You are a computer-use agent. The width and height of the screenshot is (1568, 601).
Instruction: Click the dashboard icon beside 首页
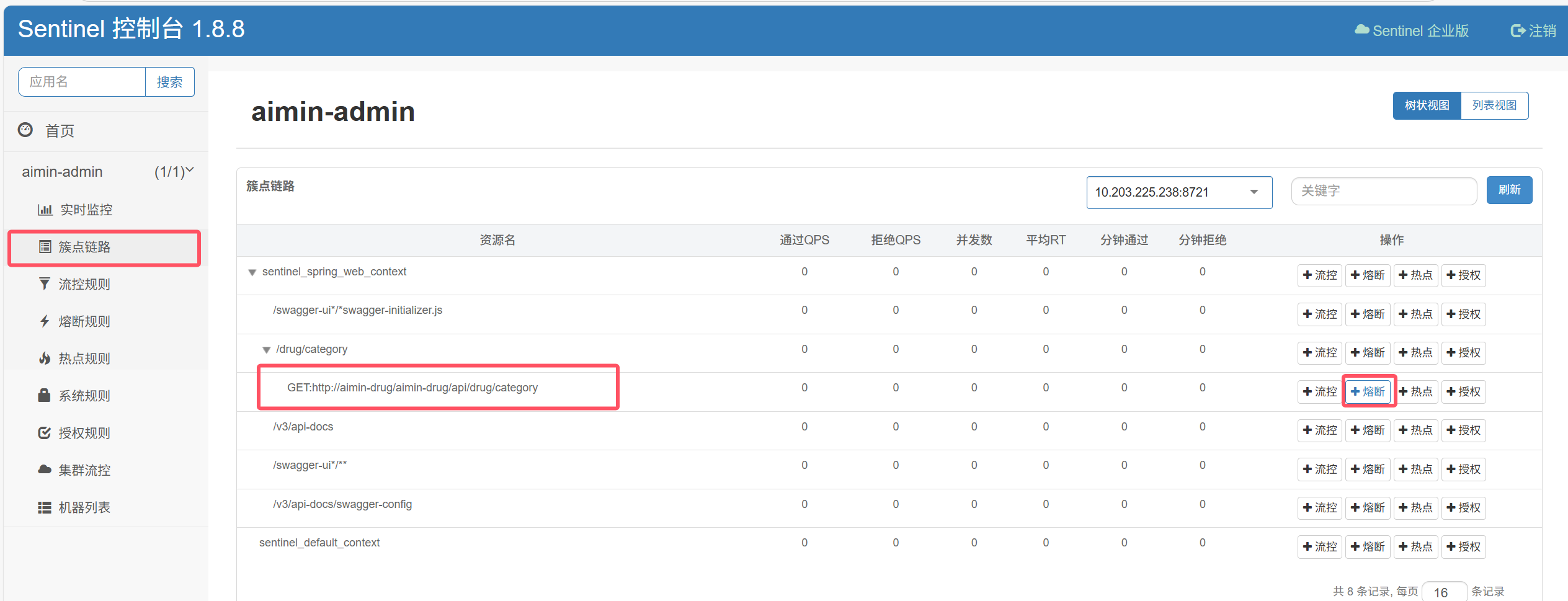(25, 130)
